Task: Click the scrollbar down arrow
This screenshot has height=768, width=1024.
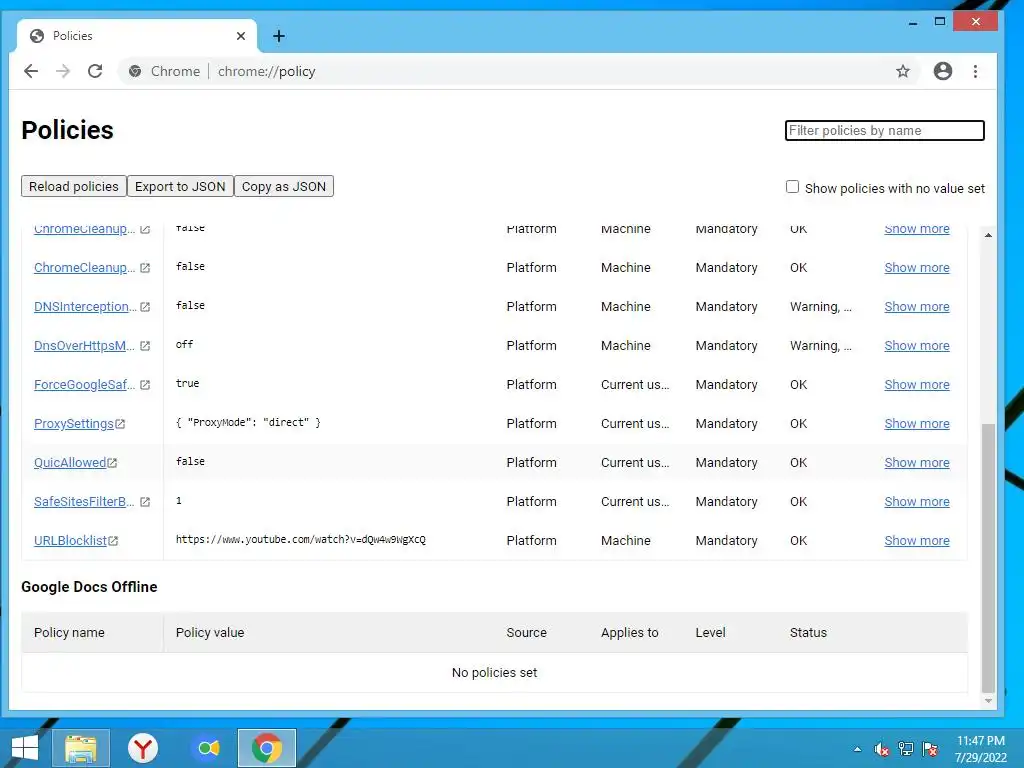Action: [x=988, y=701]
